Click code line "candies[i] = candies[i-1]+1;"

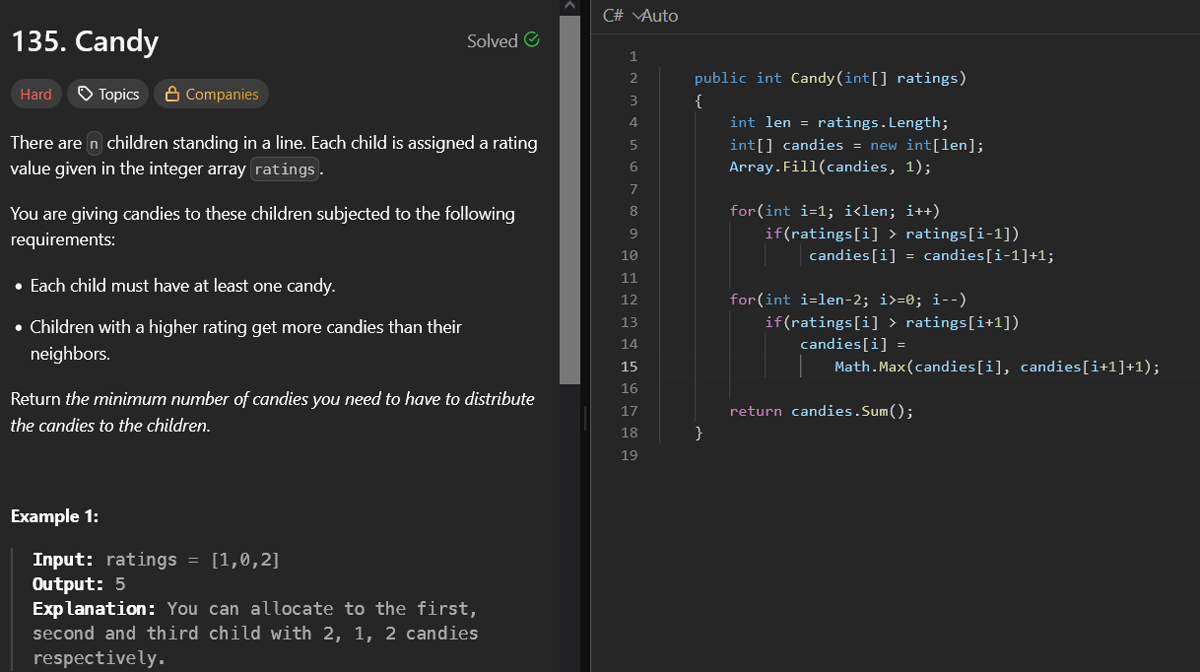pos(931,255)
